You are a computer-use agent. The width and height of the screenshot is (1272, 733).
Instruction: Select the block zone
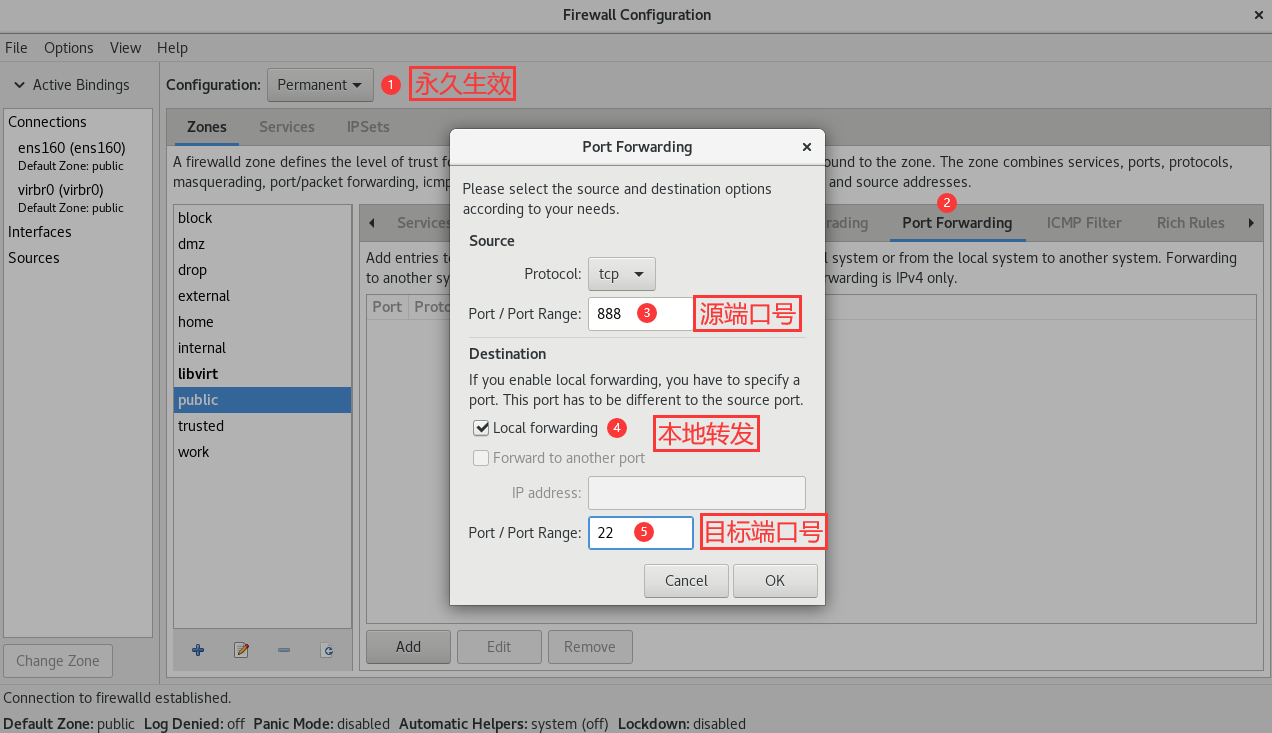262,218
